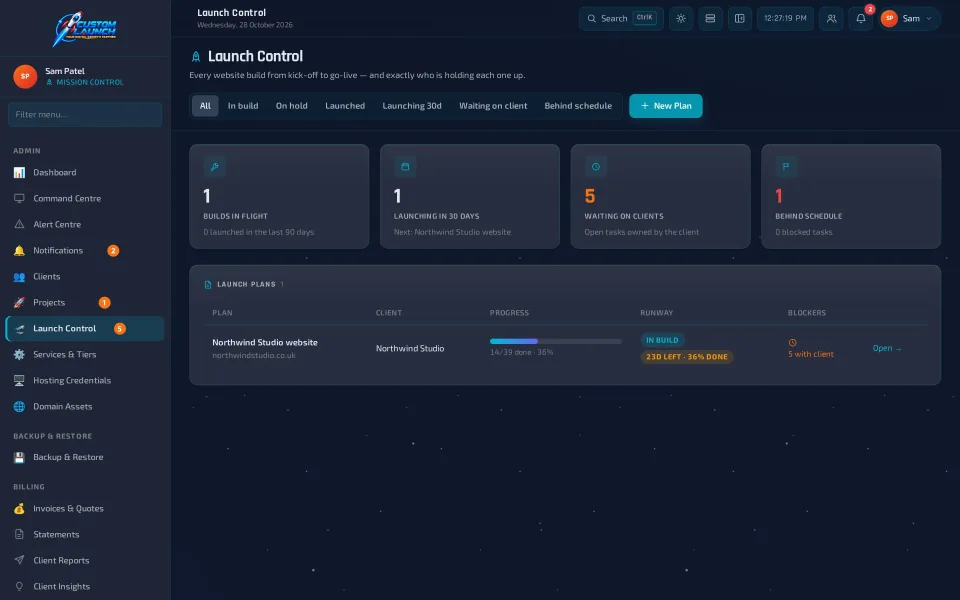The width and height of the screenshot is (960, 600).
Task: Click the Dashboard chart icon in sidebar
Action: [x=20, y=173]
